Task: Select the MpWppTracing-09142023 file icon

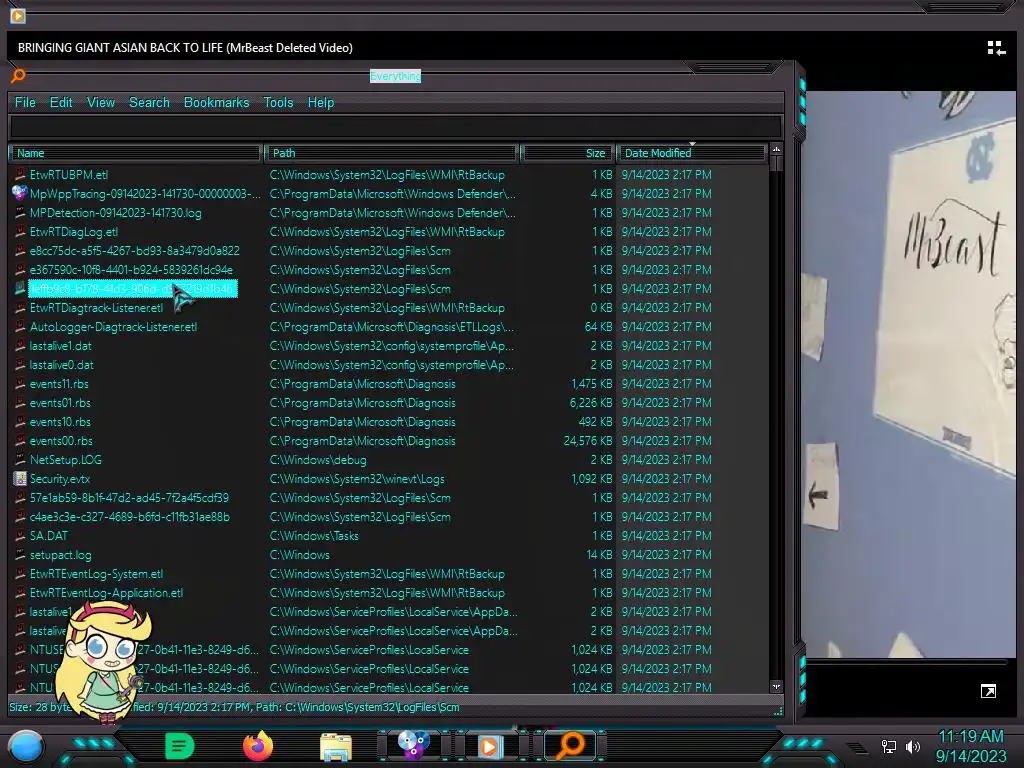Action: [x=20, y=193]
